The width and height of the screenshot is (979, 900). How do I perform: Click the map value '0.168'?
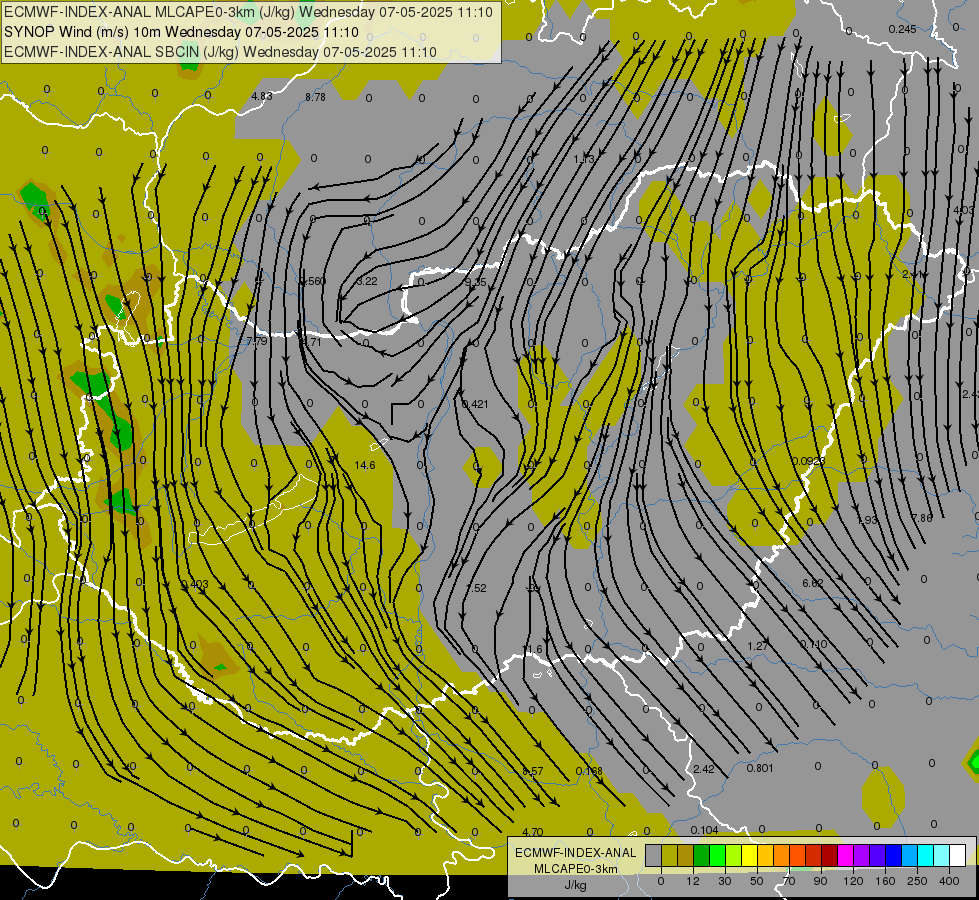pyautogui.click(x=589, y=771)
